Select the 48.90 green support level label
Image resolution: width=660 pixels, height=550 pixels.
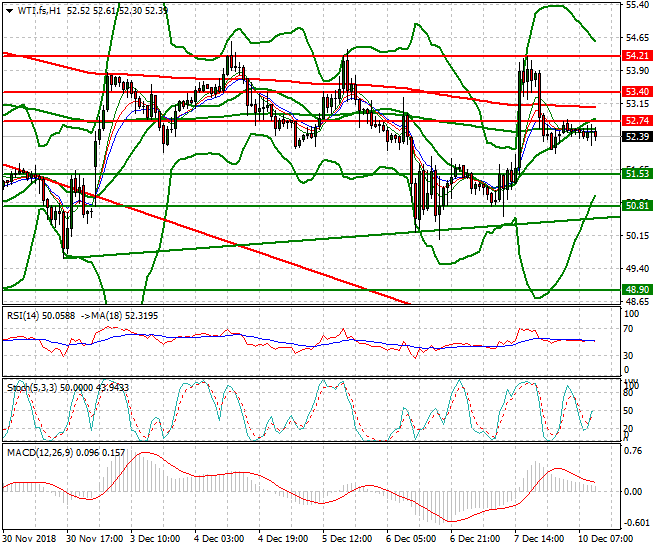click(637, 290)
